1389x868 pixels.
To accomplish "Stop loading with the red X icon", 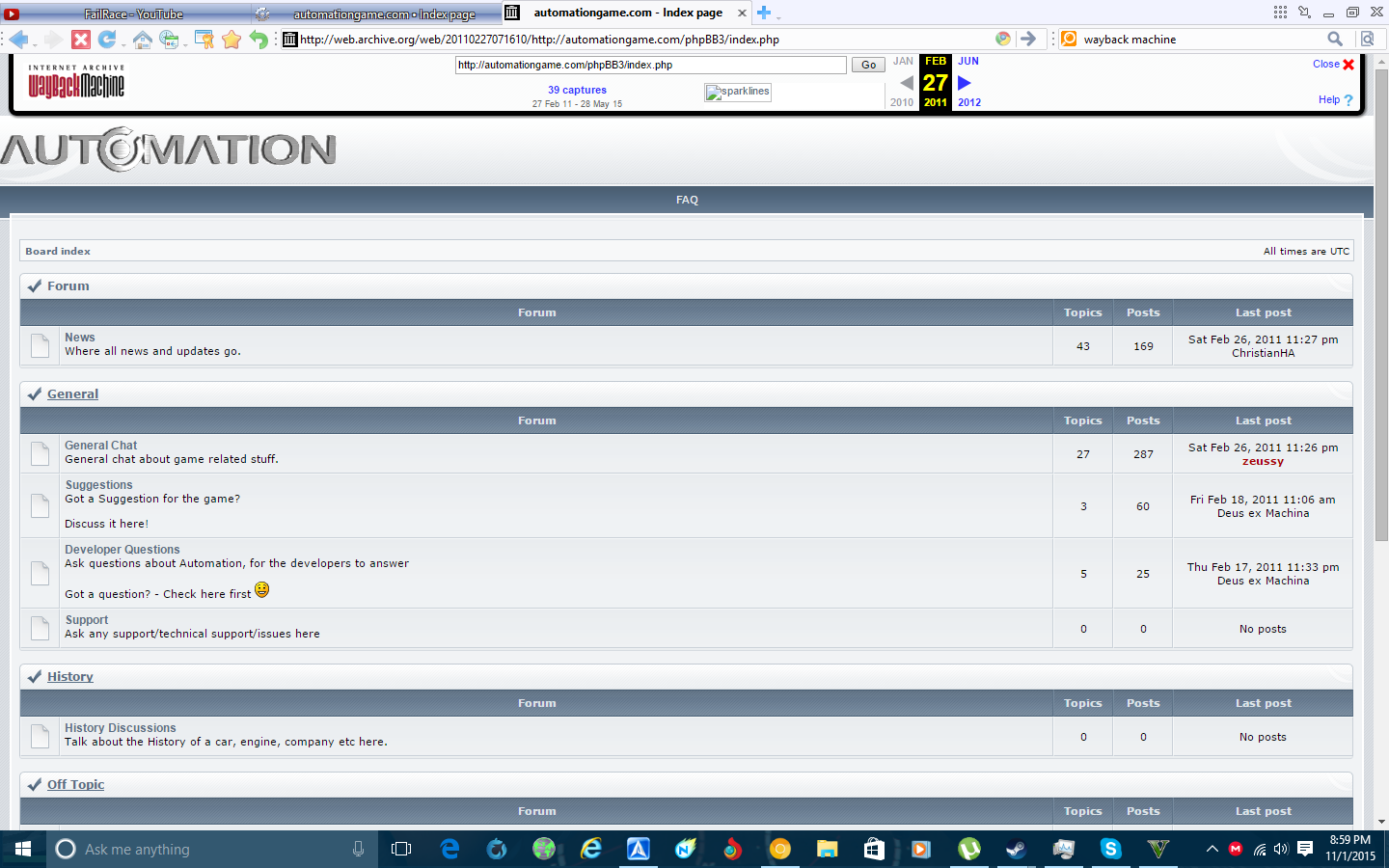I will pyautogui.click(x=81, y=40).
